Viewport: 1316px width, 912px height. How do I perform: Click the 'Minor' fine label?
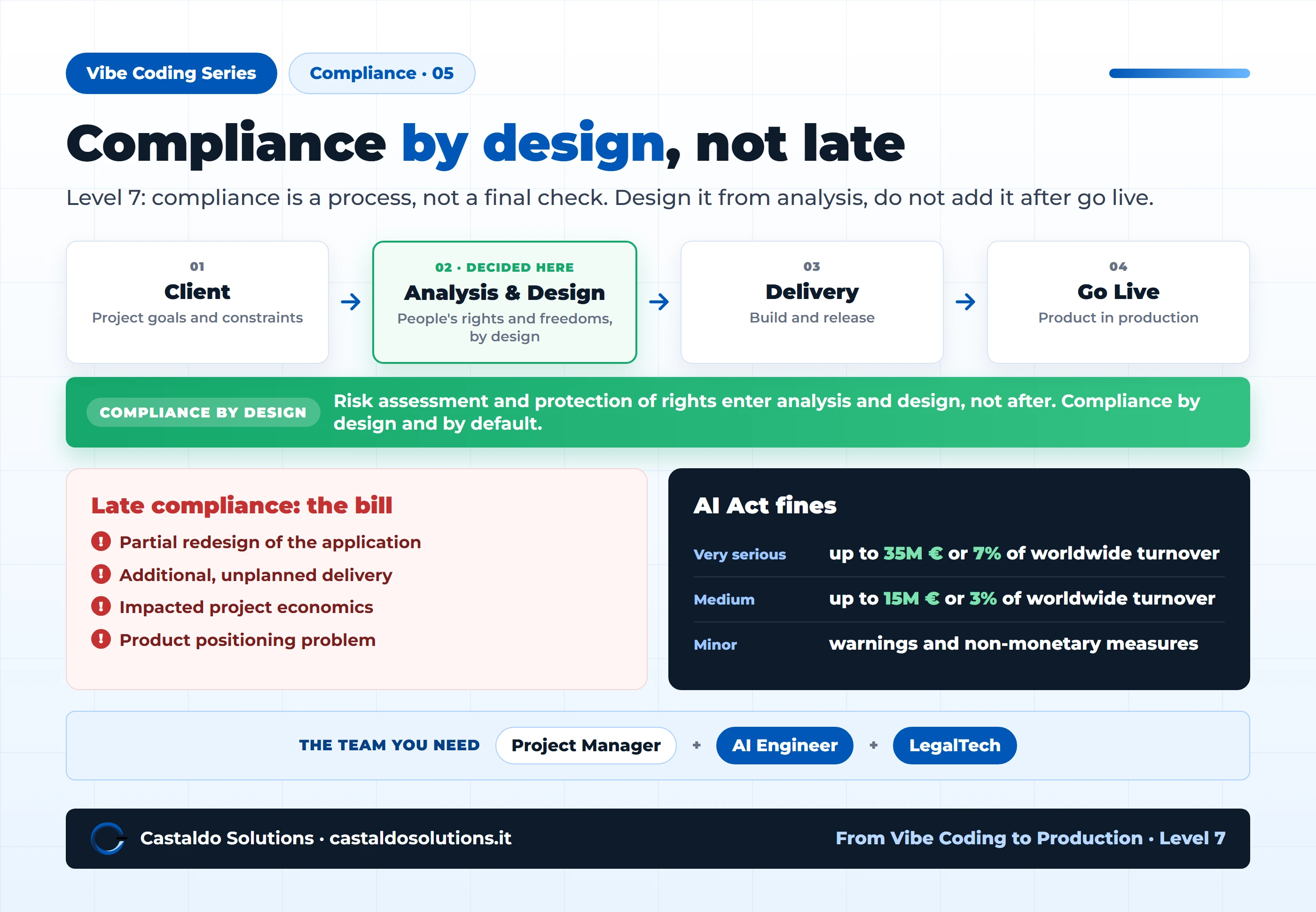(x=715, y=645)
